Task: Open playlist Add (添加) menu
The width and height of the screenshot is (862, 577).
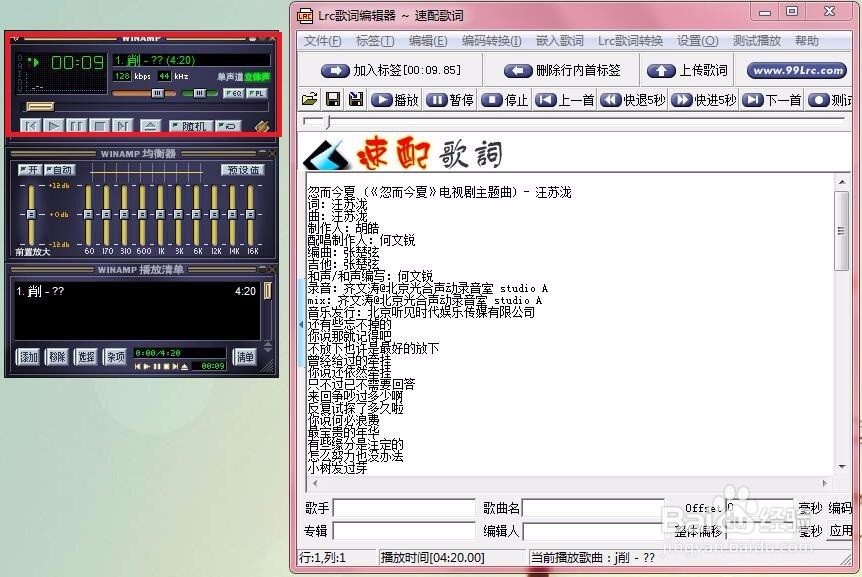Action: 29,357
